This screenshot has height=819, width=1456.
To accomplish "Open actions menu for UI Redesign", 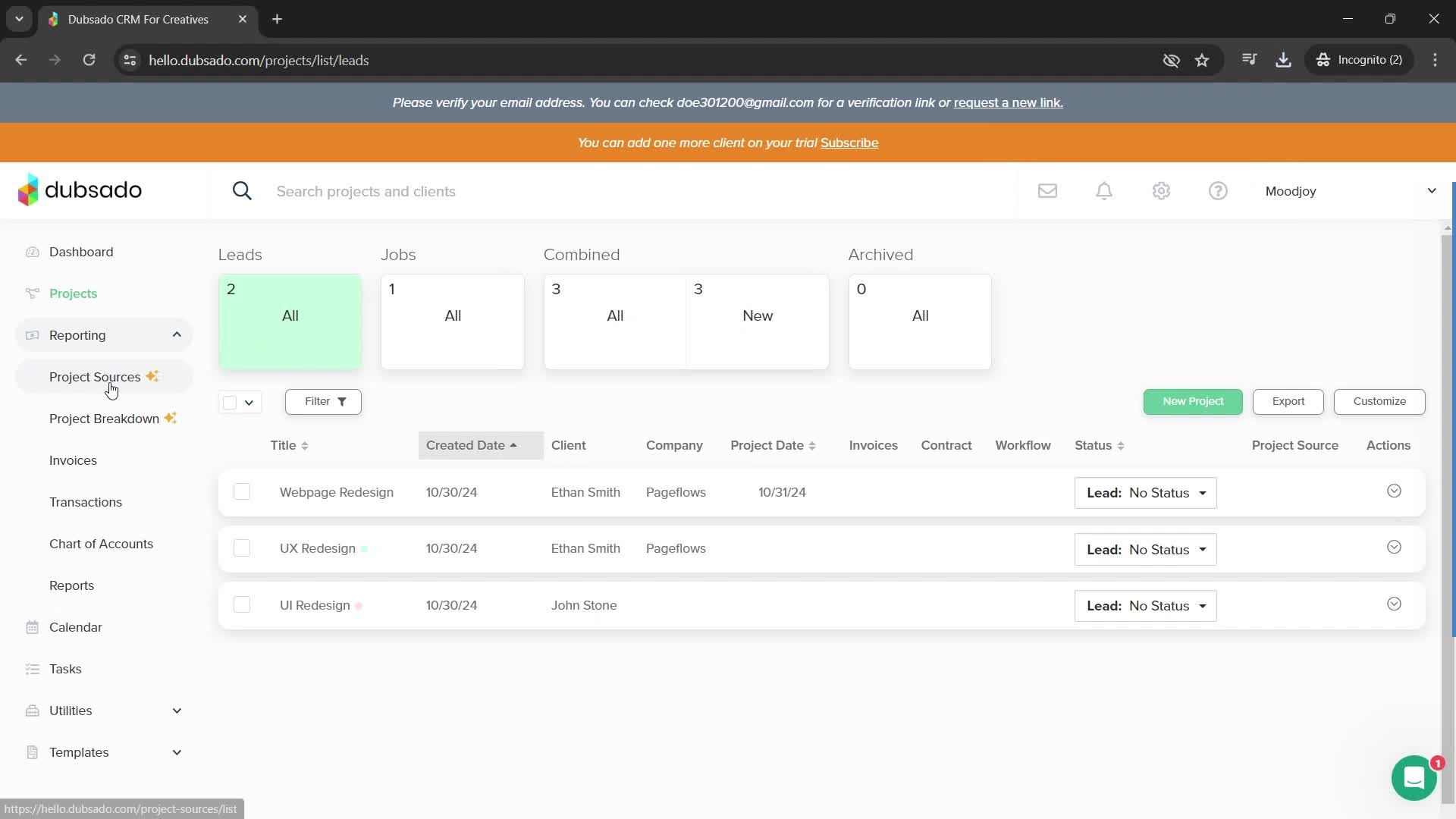I will point(1394,604).
